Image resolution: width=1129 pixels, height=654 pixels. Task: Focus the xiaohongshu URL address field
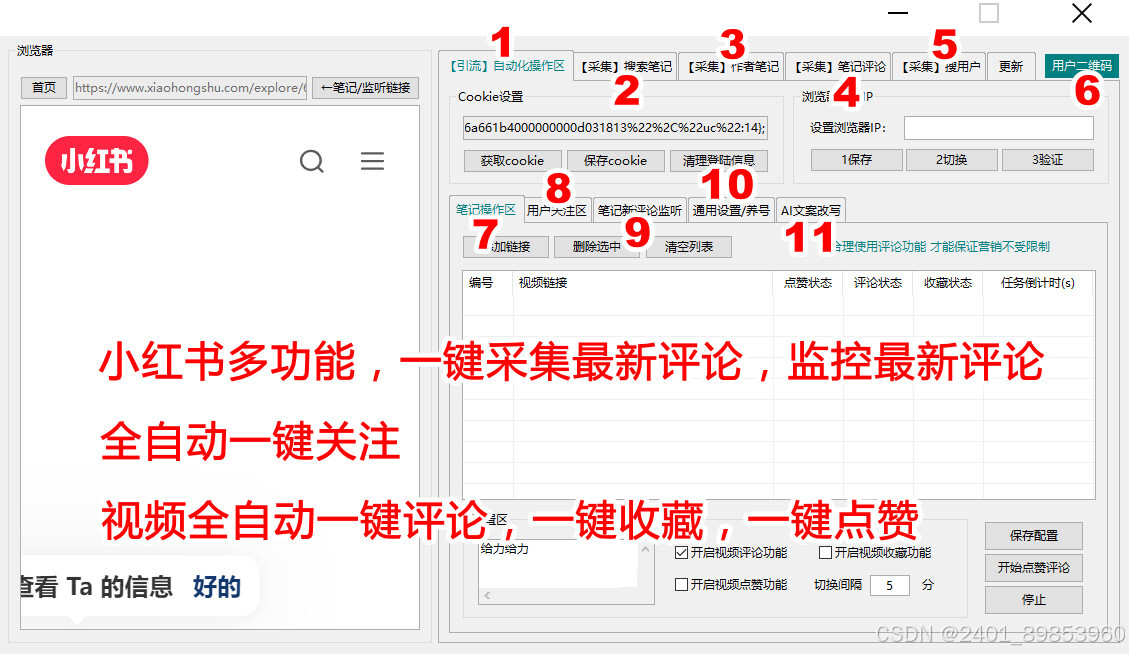(x=190, y=88)
